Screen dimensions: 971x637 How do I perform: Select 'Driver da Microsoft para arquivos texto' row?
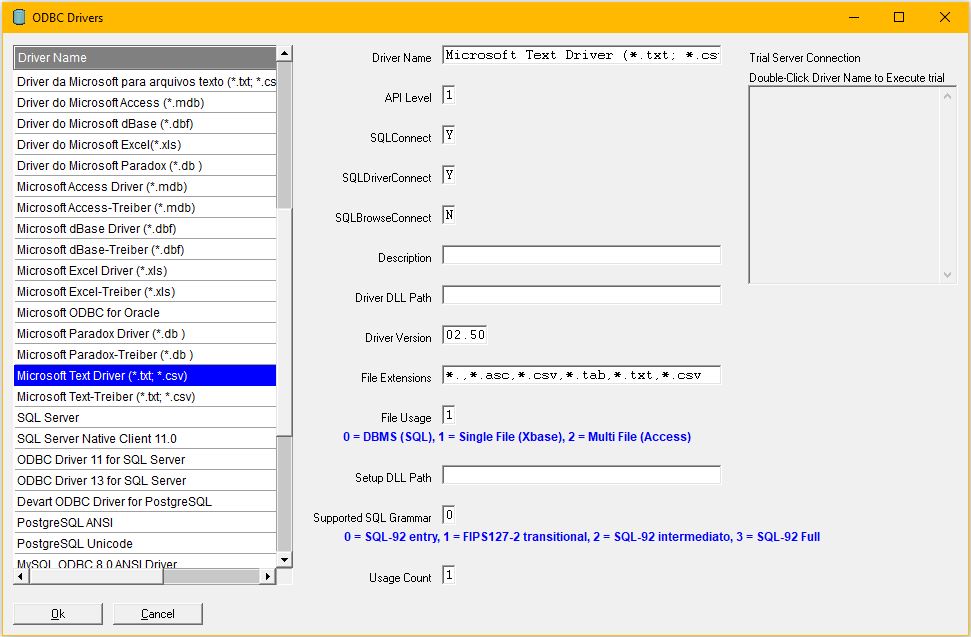(145, 82)
